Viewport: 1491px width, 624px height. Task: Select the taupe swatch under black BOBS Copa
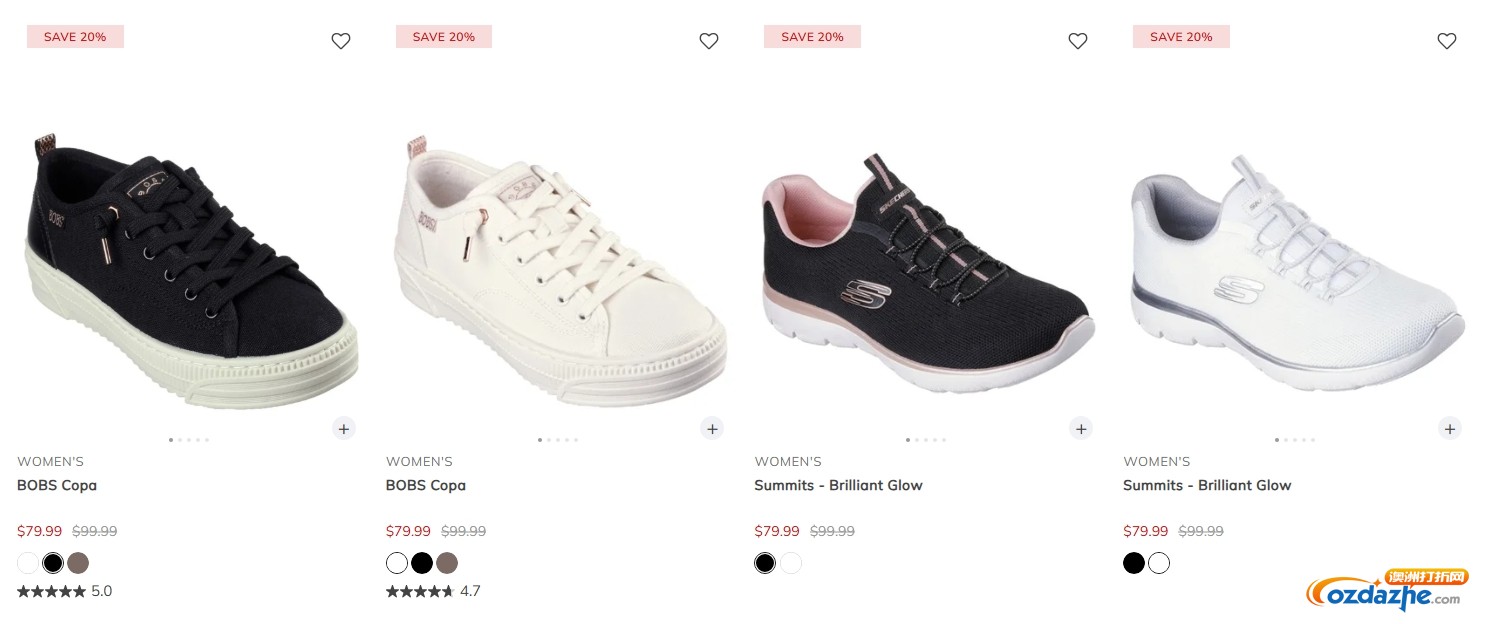click(x=78, y=563)
